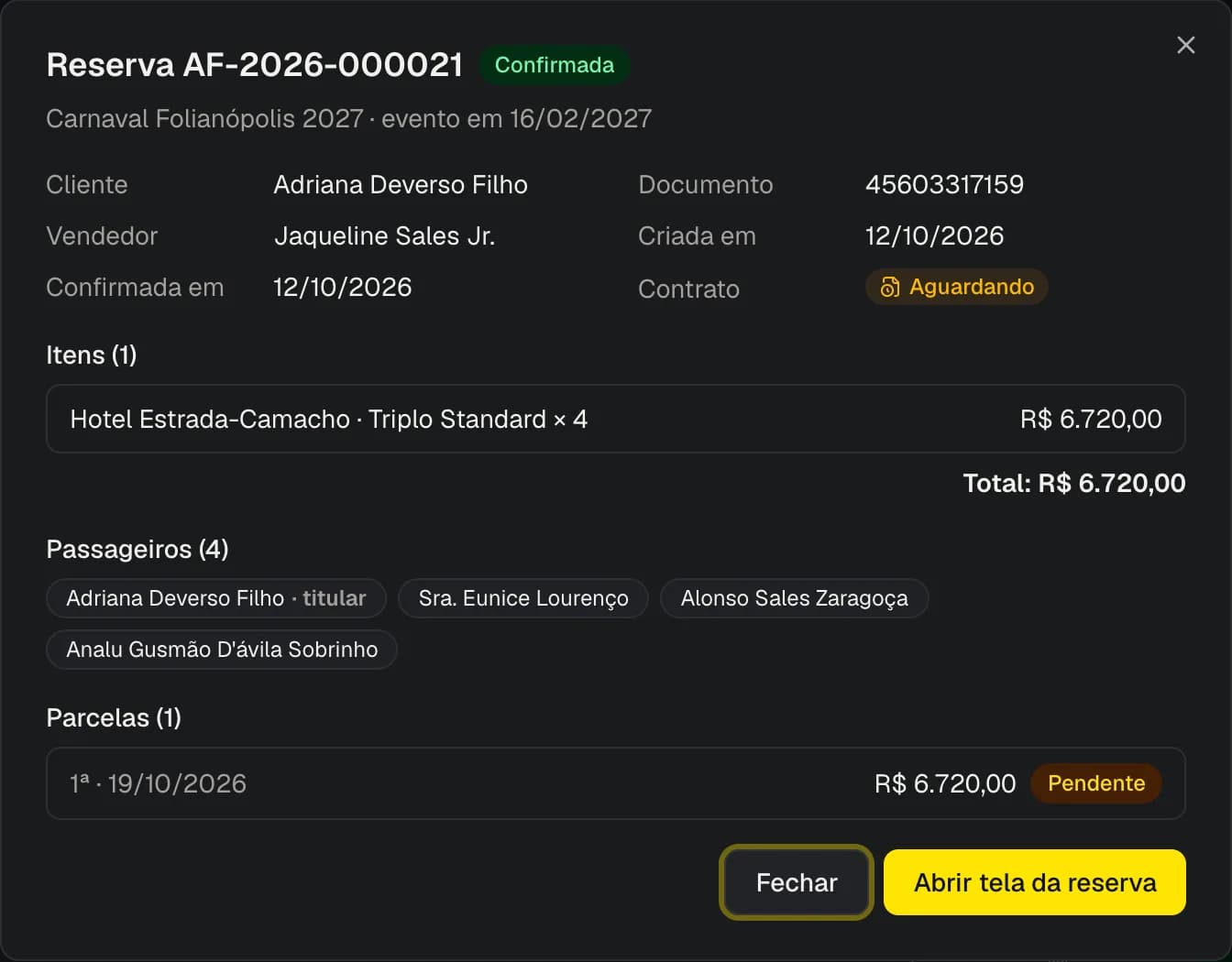Click the contract clock icon beside Aguardando
This screenshot has width=1232, height=962.
pyautogui.click(x=889, y=288)
